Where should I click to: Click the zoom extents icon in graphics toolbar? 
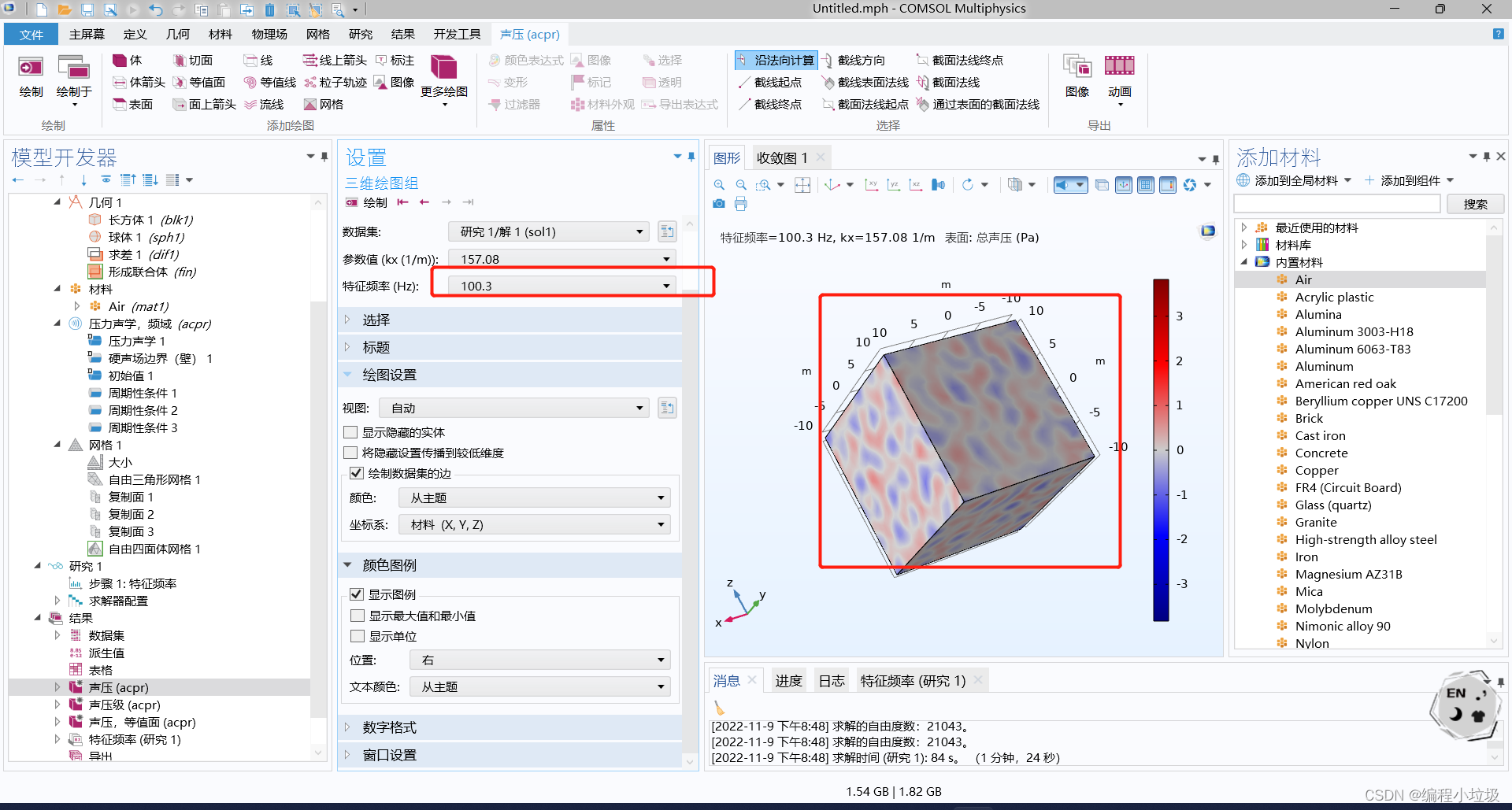click(x=802, y=184)
